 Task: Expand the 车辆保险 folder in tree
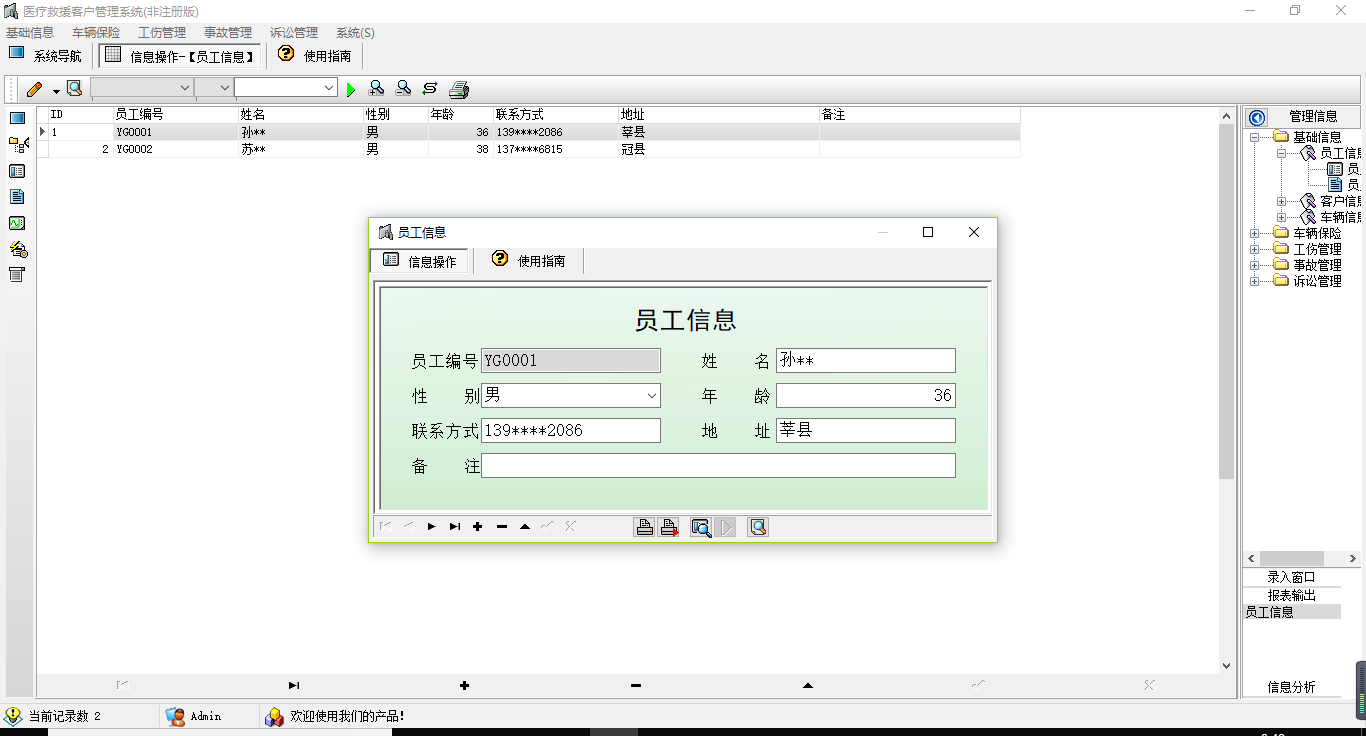coord(1254,233)
